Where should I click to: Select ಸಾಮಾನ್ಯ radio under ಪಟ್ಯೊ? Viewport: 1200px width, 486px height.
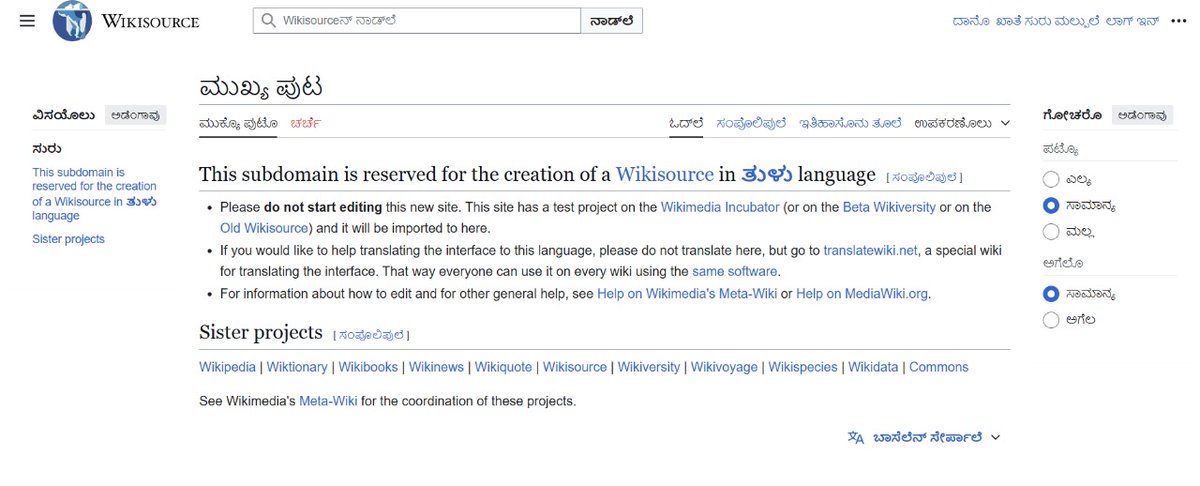(1050, 206)
